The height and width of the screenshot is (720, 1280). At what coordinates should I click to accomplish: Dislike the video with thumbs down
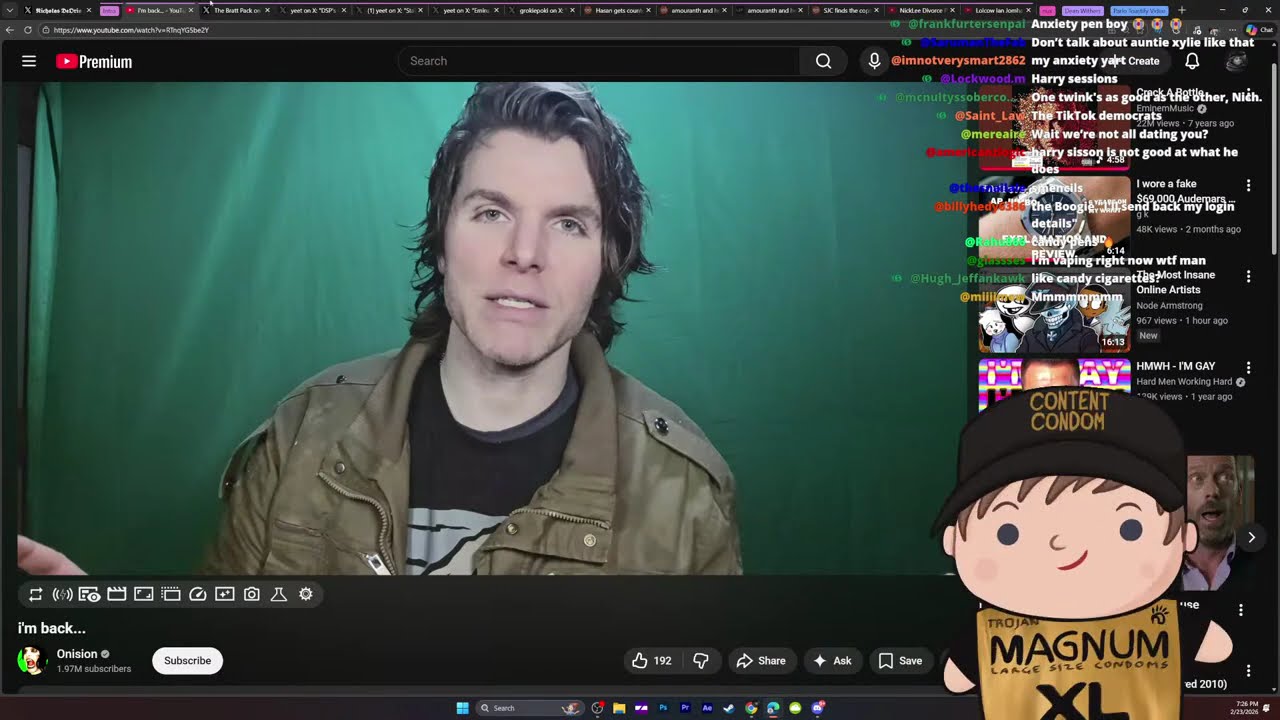pyautogui.click(x=701, y=661)
